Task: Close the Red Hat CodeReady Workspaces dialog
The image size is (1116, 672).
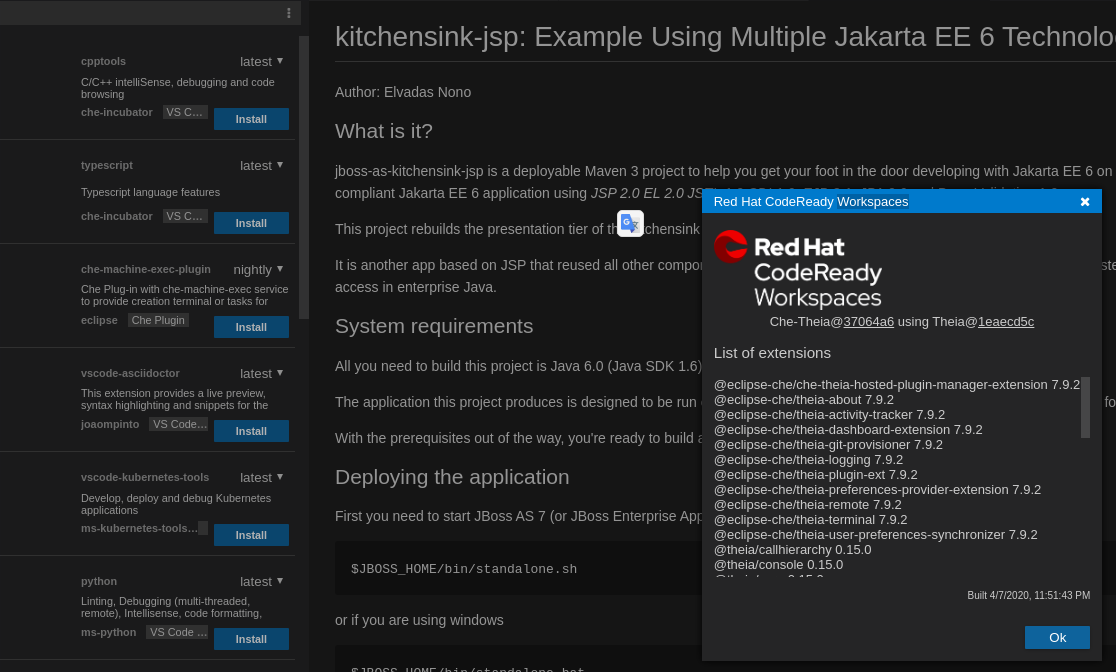Action: coord(1085,202)
